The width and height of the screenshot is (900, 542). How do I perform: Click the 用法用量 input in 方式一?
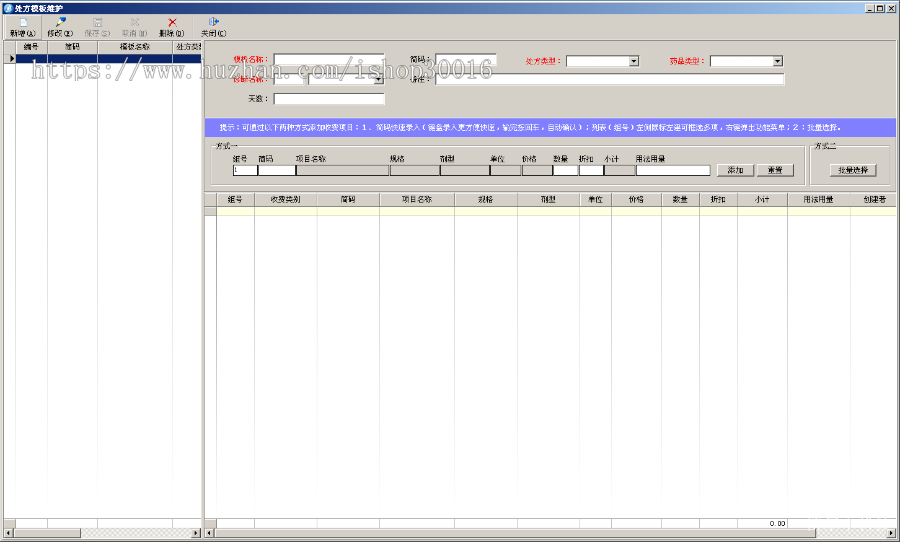(x=673, y=170)
